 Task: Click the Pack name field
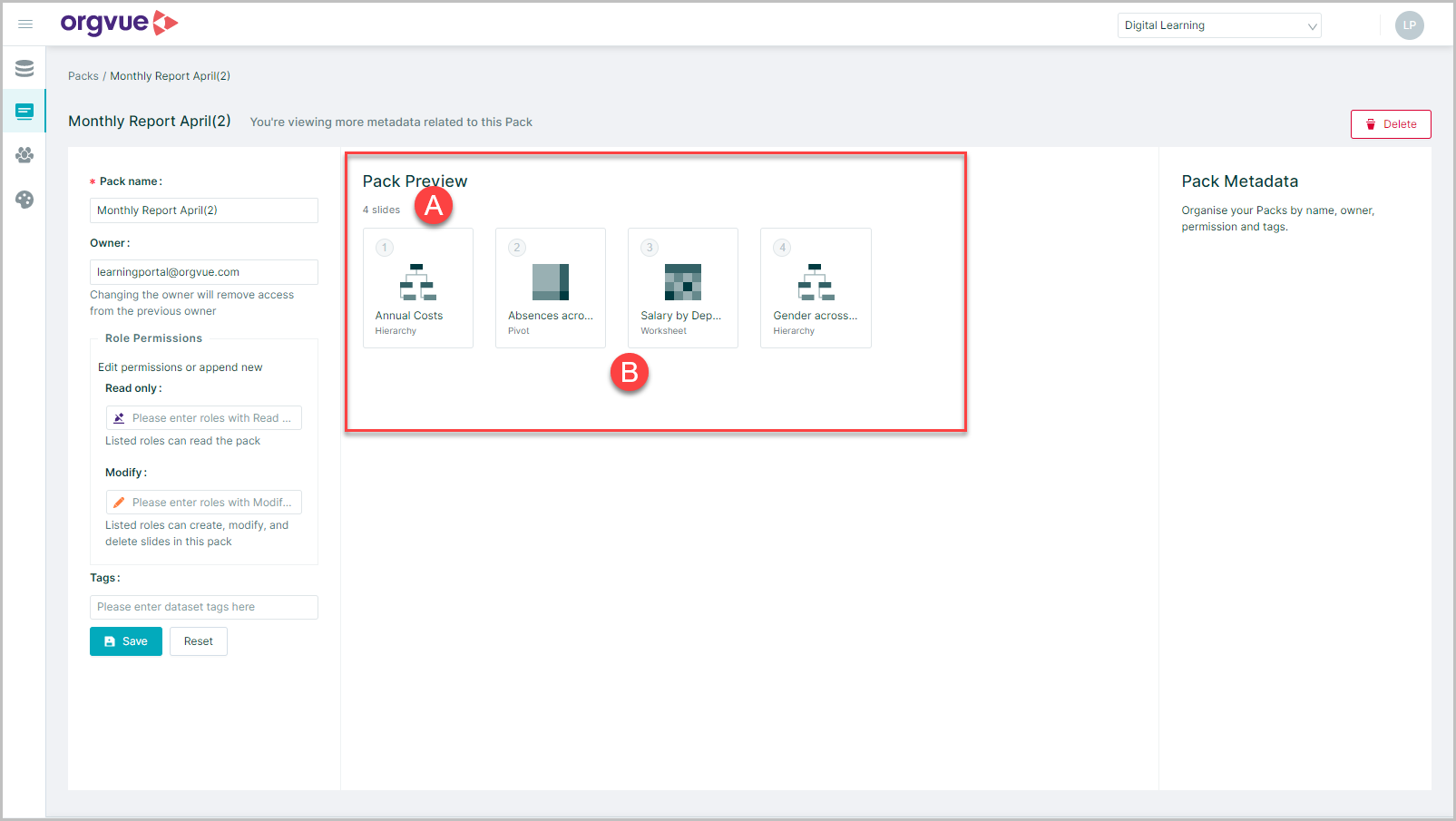(x=204, y=210)
